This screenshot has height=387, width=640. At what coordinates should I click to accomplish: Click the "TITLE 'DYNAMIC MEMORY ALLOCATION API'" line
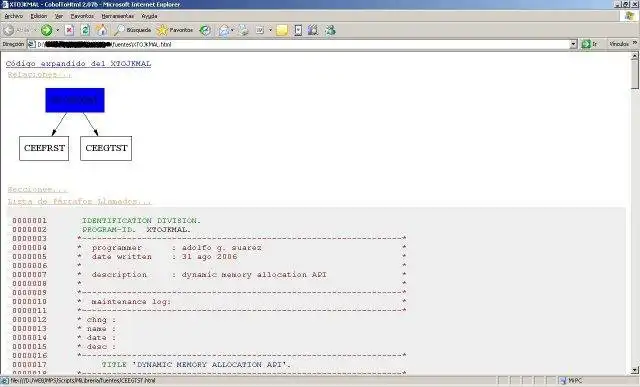pos(196,364)
